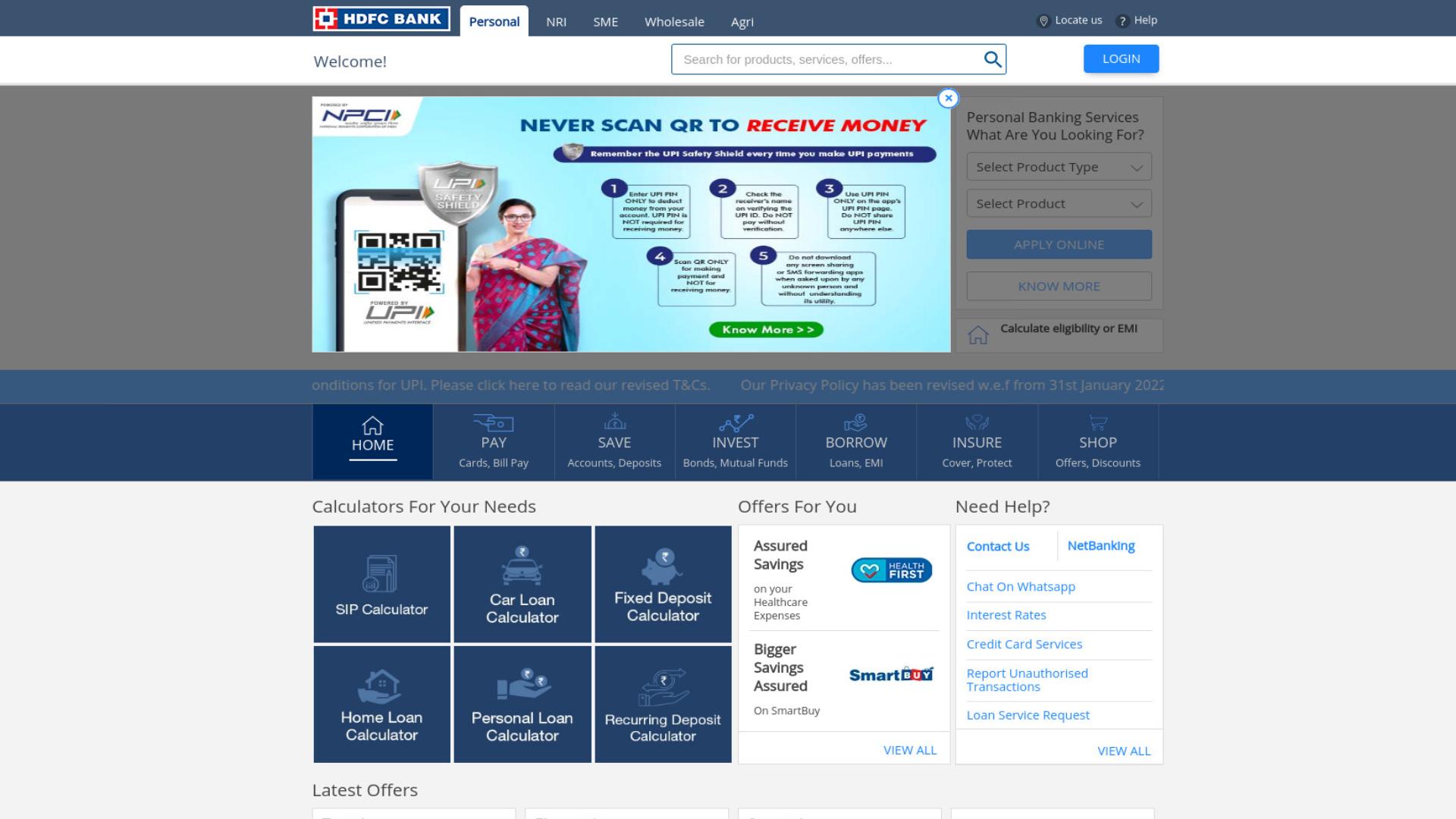Click the PAY cash icon
Screen dimensions: 1456x819
tap(494, 422)
